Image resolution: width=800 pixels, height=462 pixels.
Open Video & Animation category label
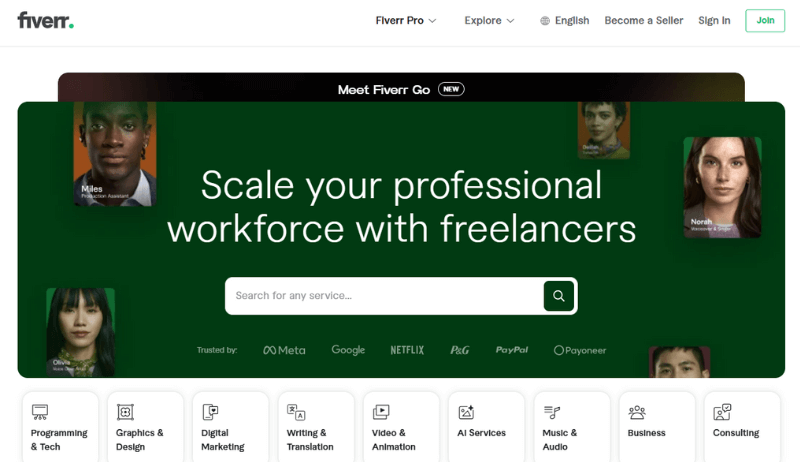click(393, 440)
